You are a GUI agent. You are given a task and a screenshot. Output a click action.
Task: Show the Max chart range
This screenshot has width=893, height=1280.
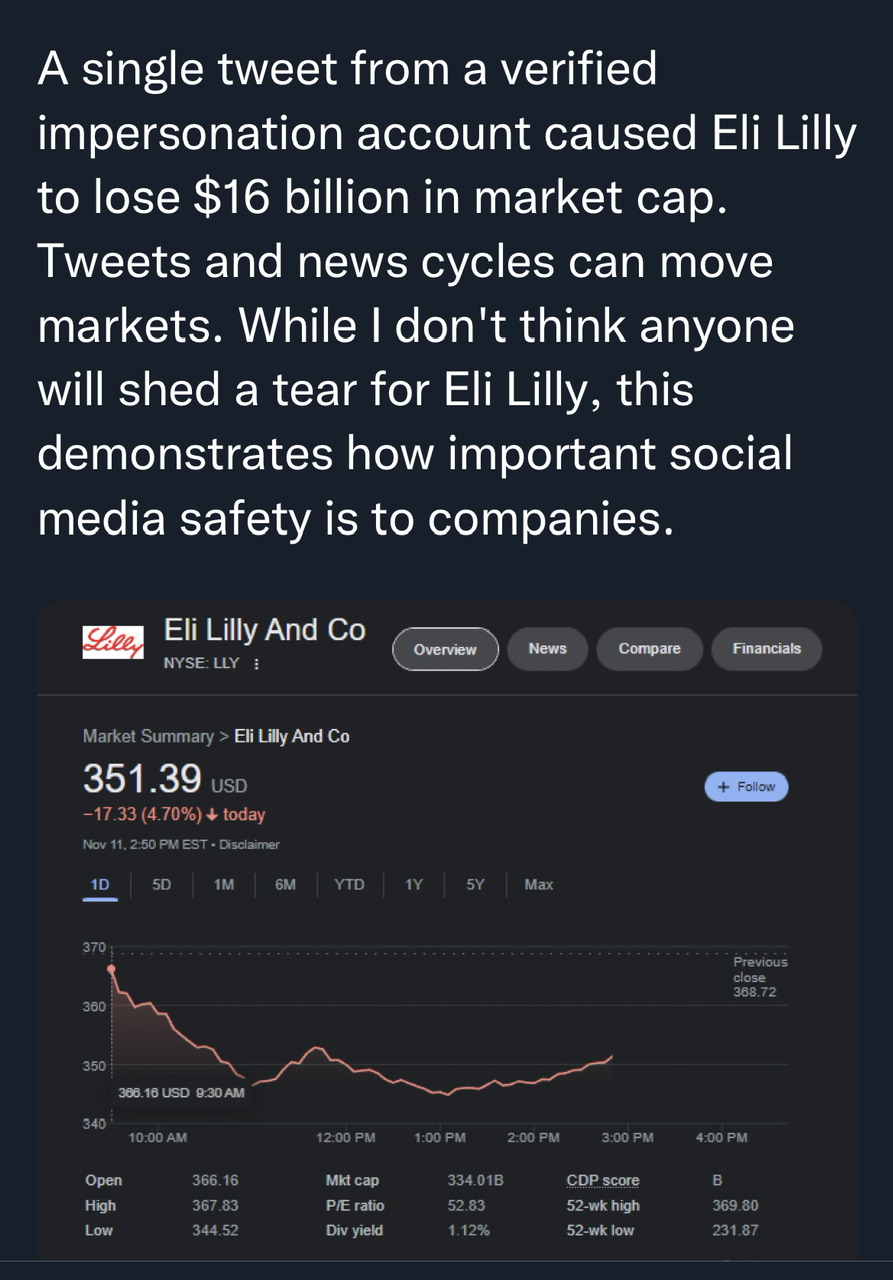coord(538,884)
